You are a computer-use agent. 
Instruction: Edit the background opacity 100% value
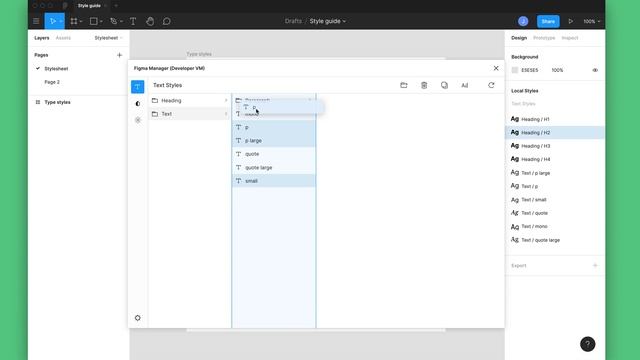557,70
